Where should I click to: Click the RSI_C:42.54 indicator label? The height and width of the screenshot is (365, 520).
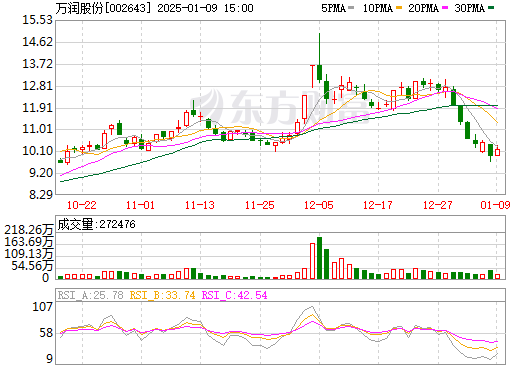click(235, 295)
